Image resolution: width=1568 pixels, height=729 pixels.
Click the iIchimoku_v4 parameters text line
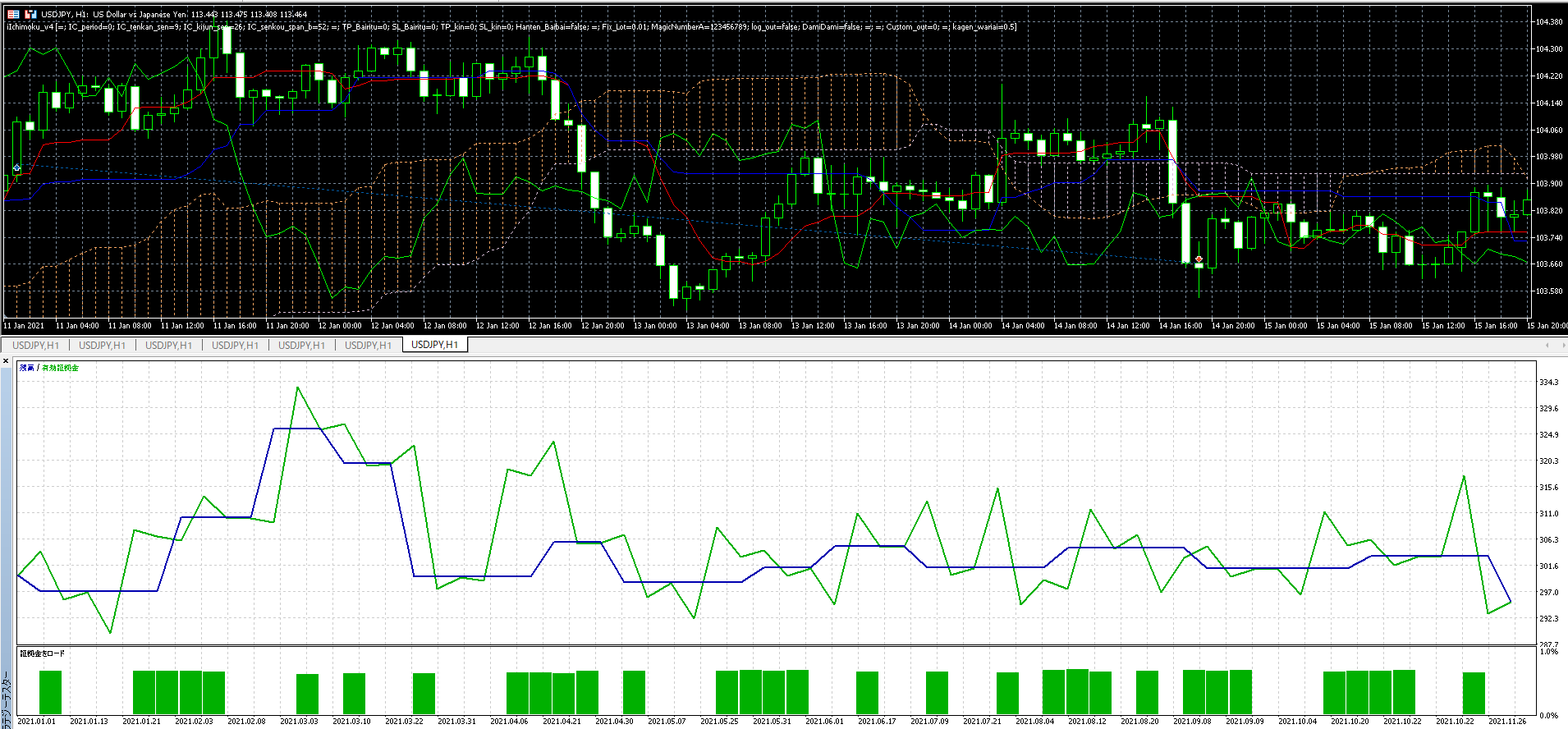(x=511, y=26)
